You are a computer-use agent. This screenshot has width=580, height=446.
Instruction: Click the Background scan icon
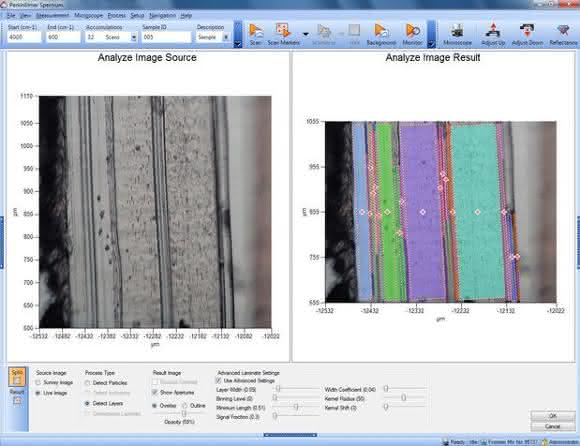[381, 31]
